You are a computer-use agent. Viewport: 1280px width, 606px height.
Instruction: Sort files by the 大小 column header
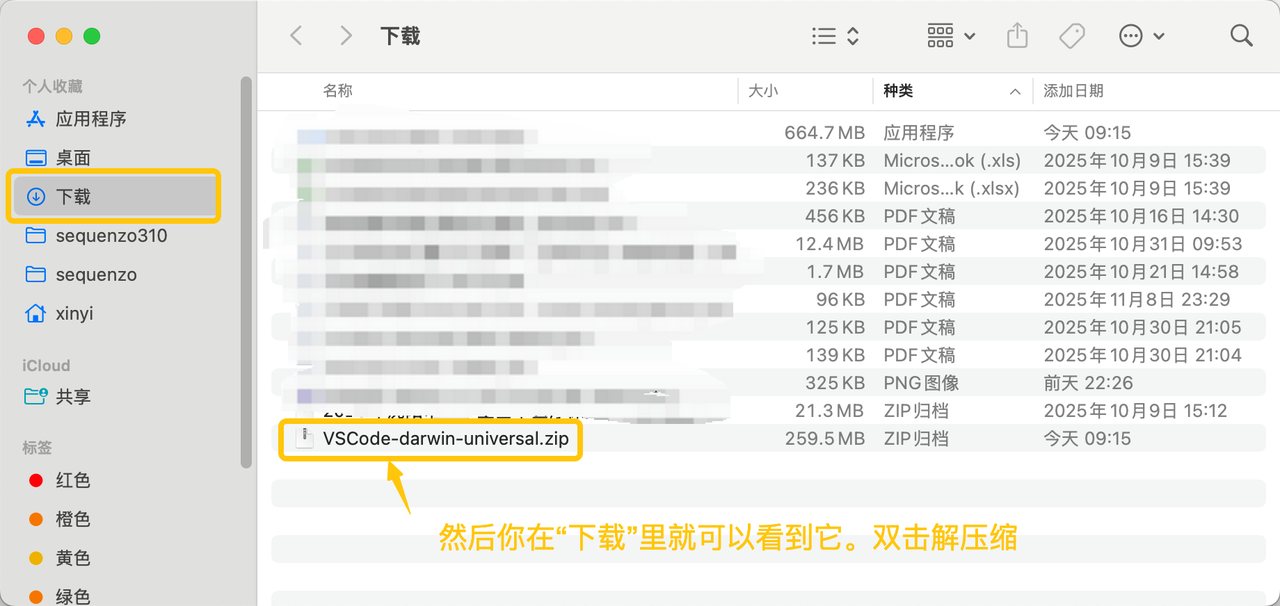763,91
